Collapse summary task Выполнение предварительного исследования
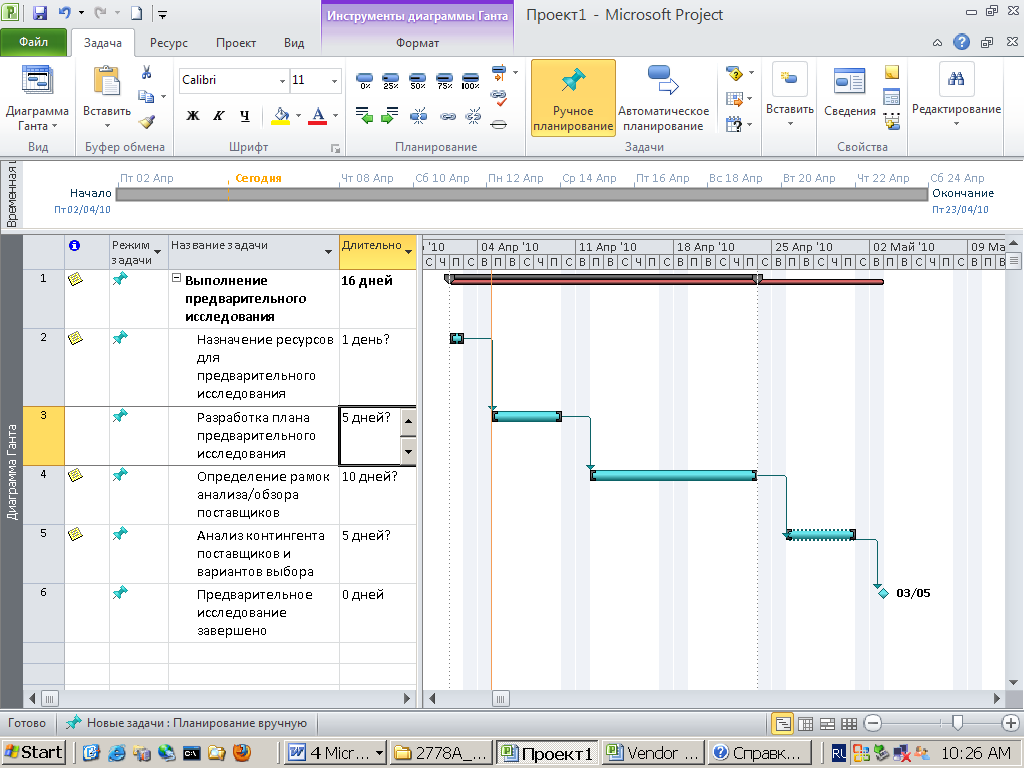 tap(176, 278)
